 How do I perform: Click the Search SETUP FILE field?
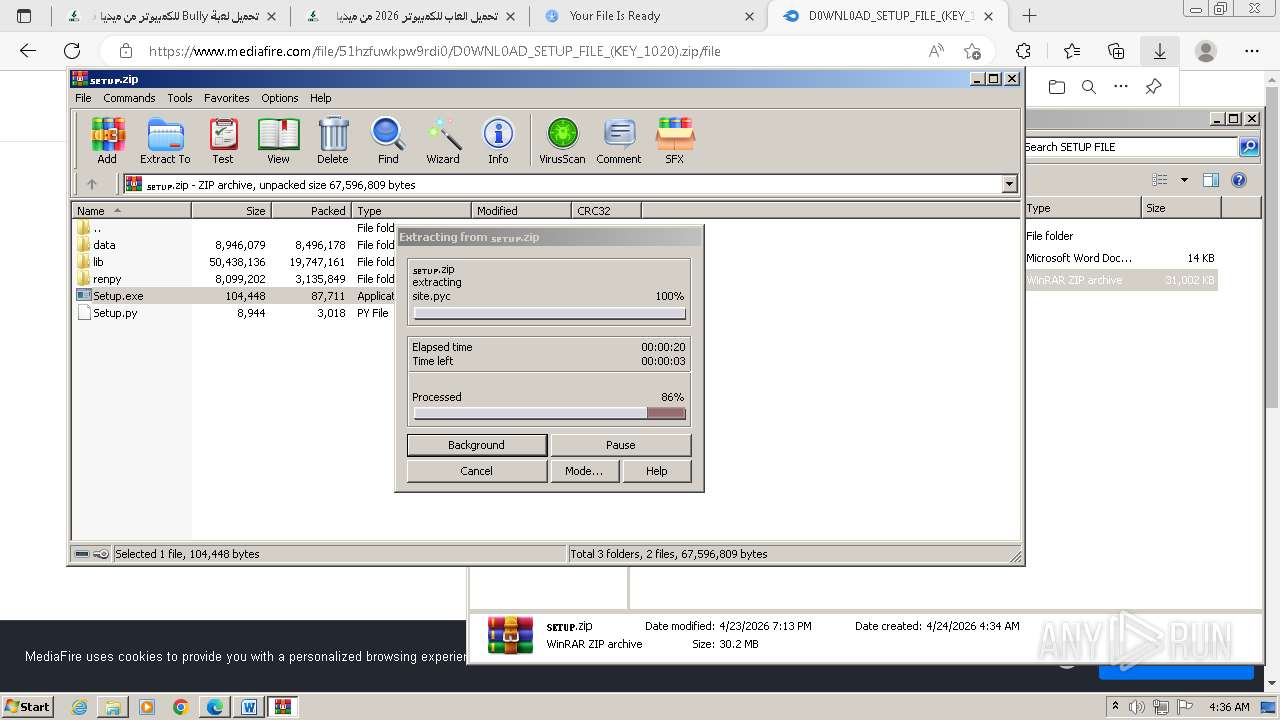[x=1130, y=147]
